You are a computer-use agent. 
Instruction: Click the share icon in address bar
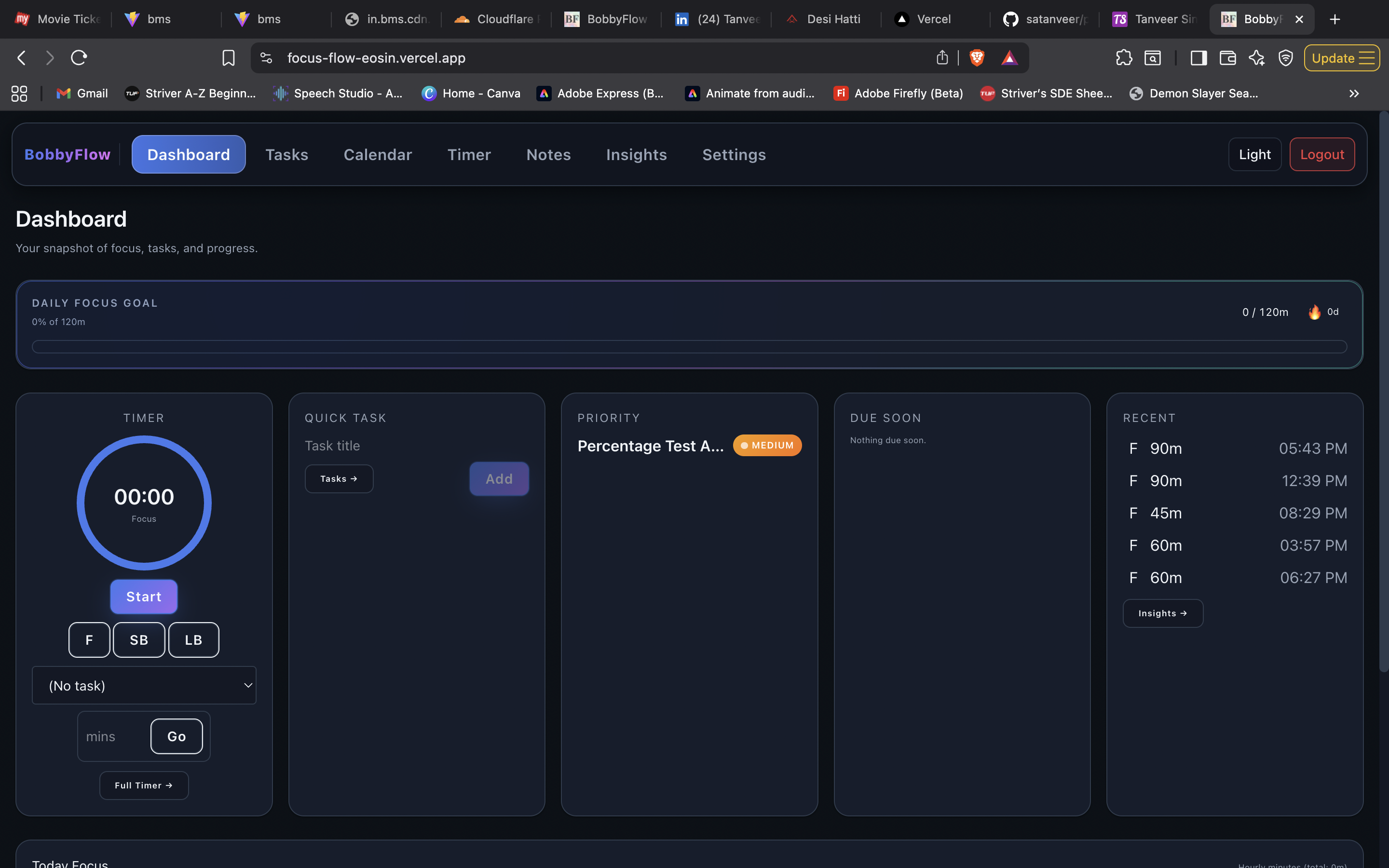[x=942, y=57]
